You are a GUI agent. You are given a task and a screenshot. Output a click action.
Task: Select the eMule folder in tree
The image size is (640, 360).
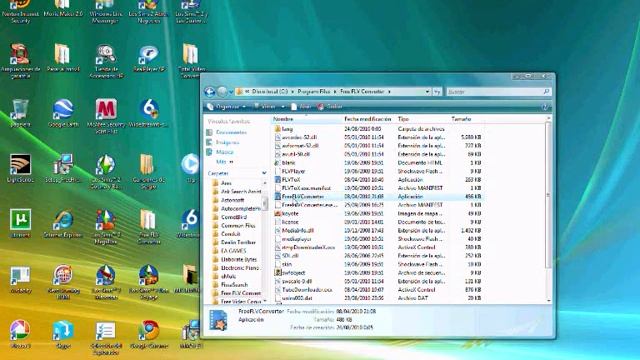click(x=229, y=276)
